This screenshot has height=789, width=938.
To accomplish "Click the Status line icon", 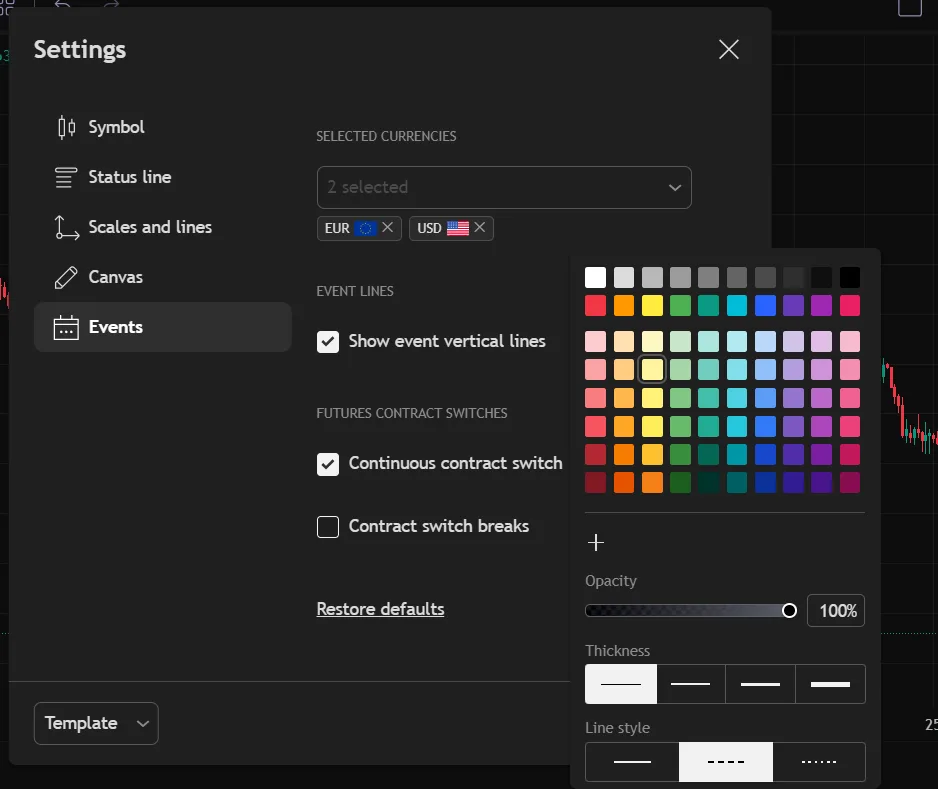I will 66,177.
